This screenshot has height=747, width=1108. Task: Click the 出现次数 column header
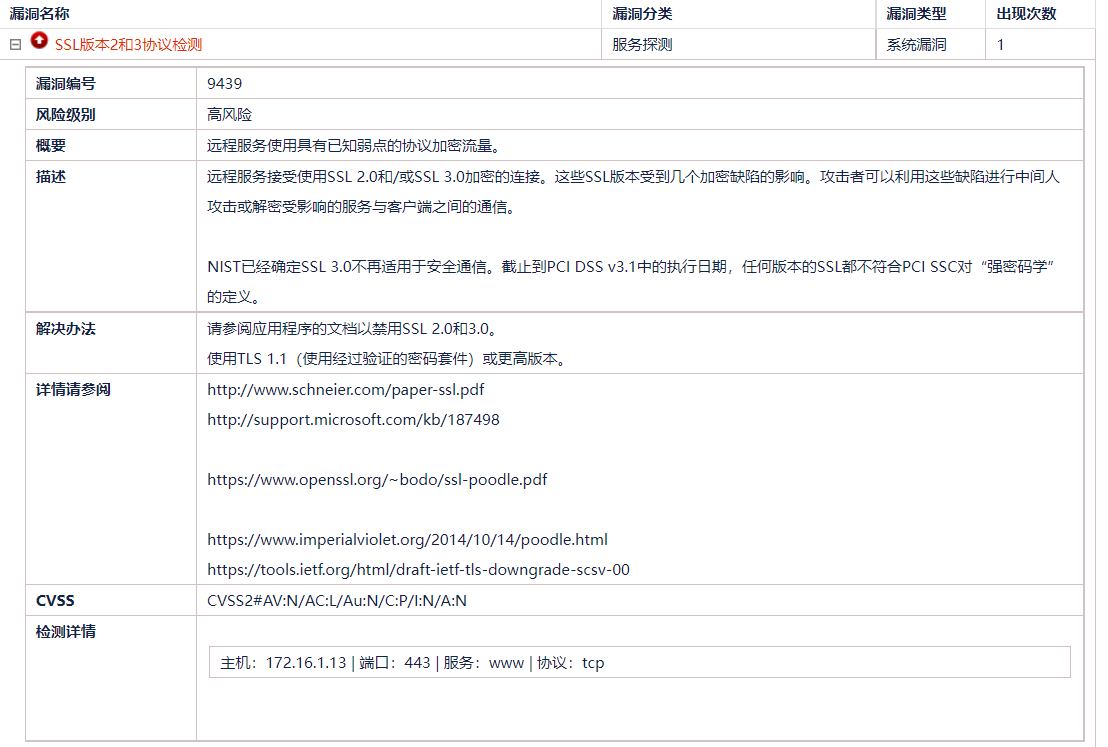tap(1026, 13)
